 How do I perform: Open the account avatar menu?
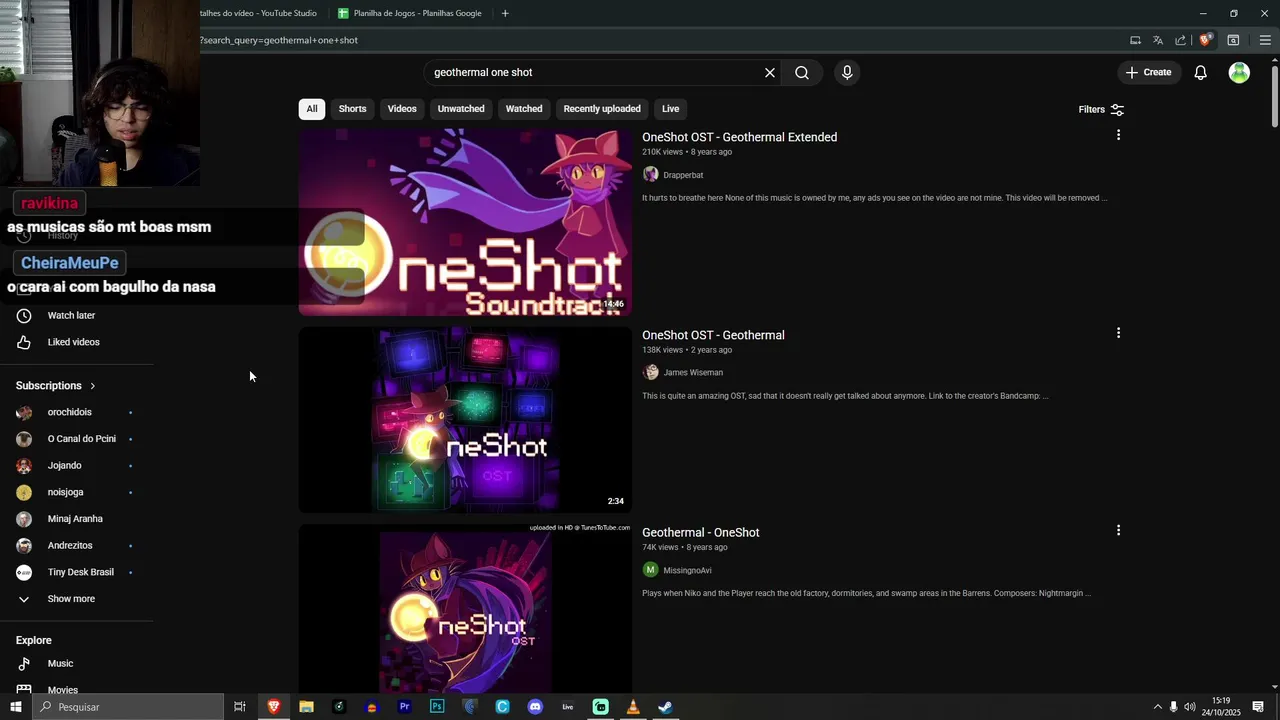[1239, 72]
